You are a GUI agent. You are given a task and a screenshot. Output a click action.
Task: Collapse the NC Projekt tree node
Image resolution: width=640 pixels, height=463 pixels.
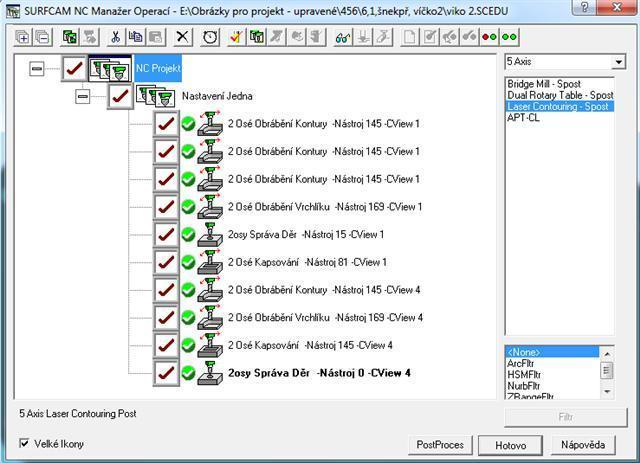[x=37, y=69]
